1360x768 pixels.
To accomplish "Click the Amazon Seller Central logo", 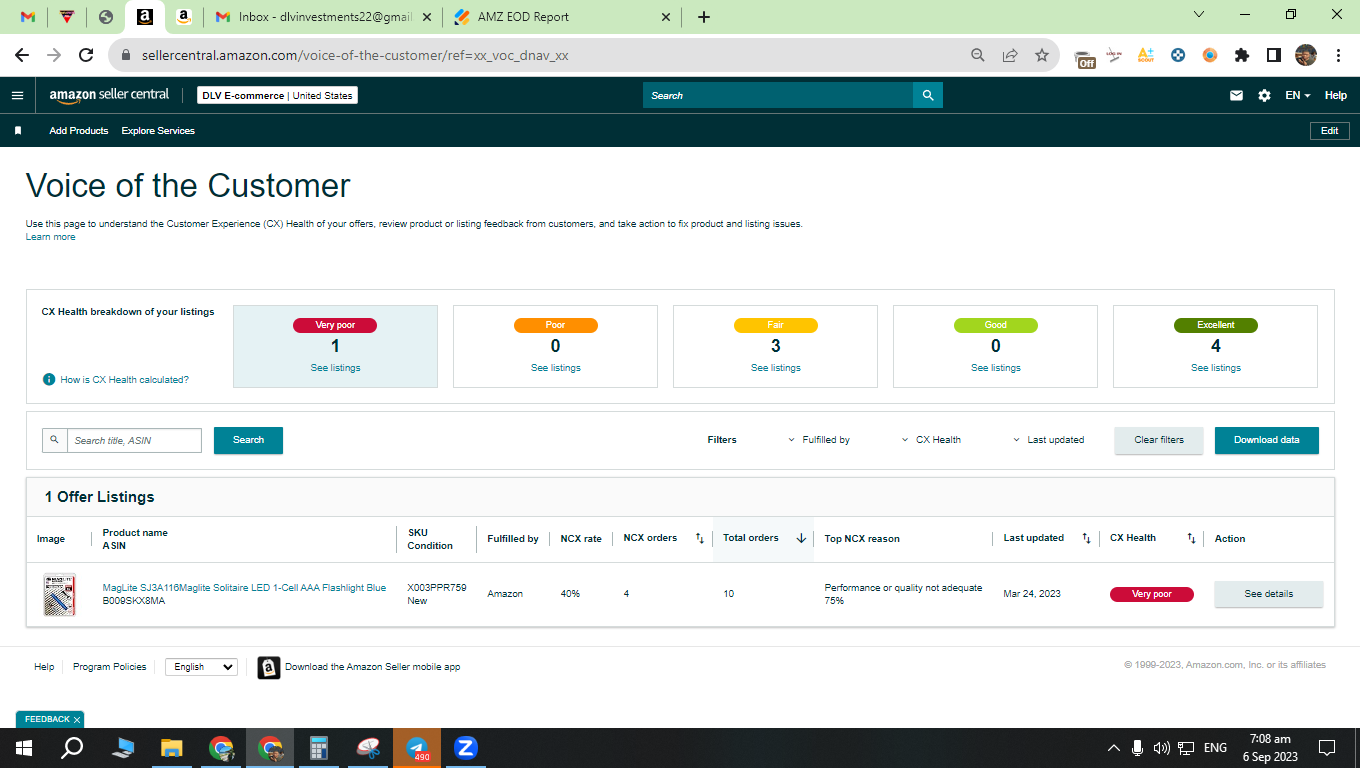I will pyautogui.click(x=109, y=95).
